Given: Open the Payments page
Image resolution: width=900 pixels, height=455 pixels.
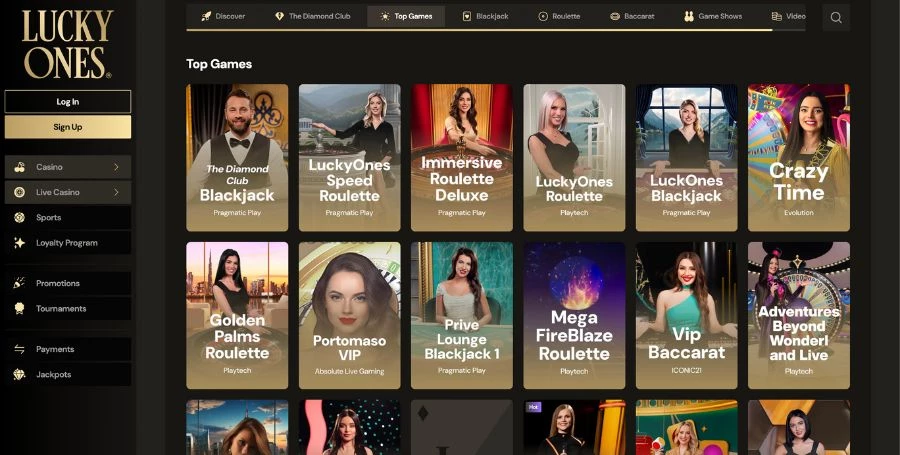Looking at the screenshot, I should pos(68,349).
